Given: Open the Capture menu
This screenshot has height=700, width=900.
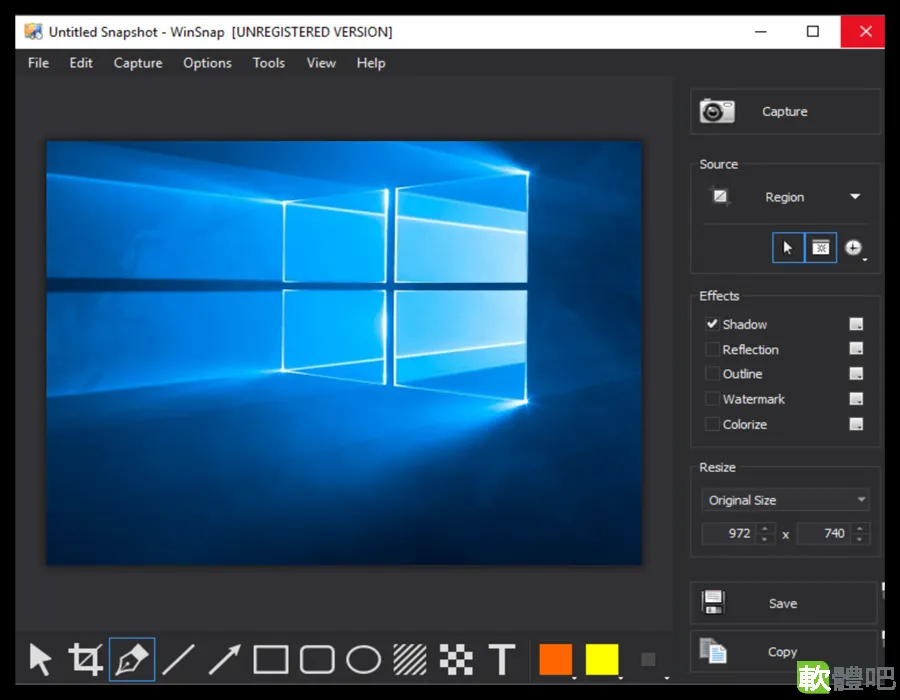Looking at the screenshot, I should point(138,63).
